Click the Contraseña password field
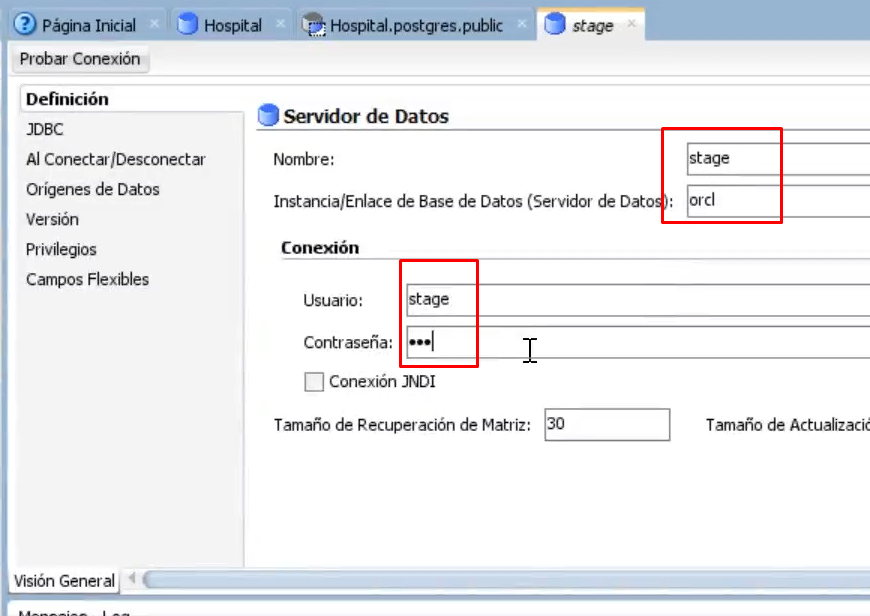This screenshot has height=616, width=870. [x=638, y=342]
